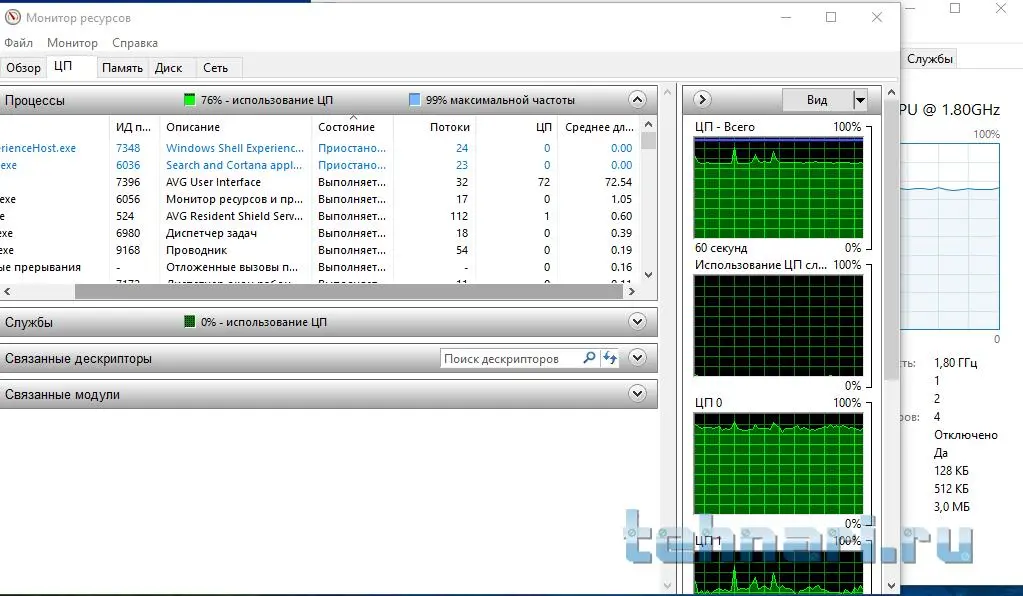Close the background Task Manager window
Viewport: 1023px width, 596px height.
[1001, 8]
